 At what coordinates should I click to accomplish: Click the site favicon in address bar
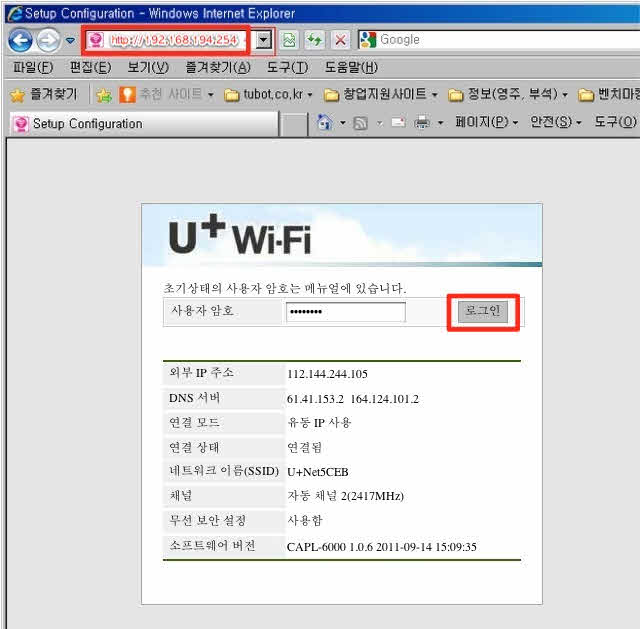(x=96, y=40)
